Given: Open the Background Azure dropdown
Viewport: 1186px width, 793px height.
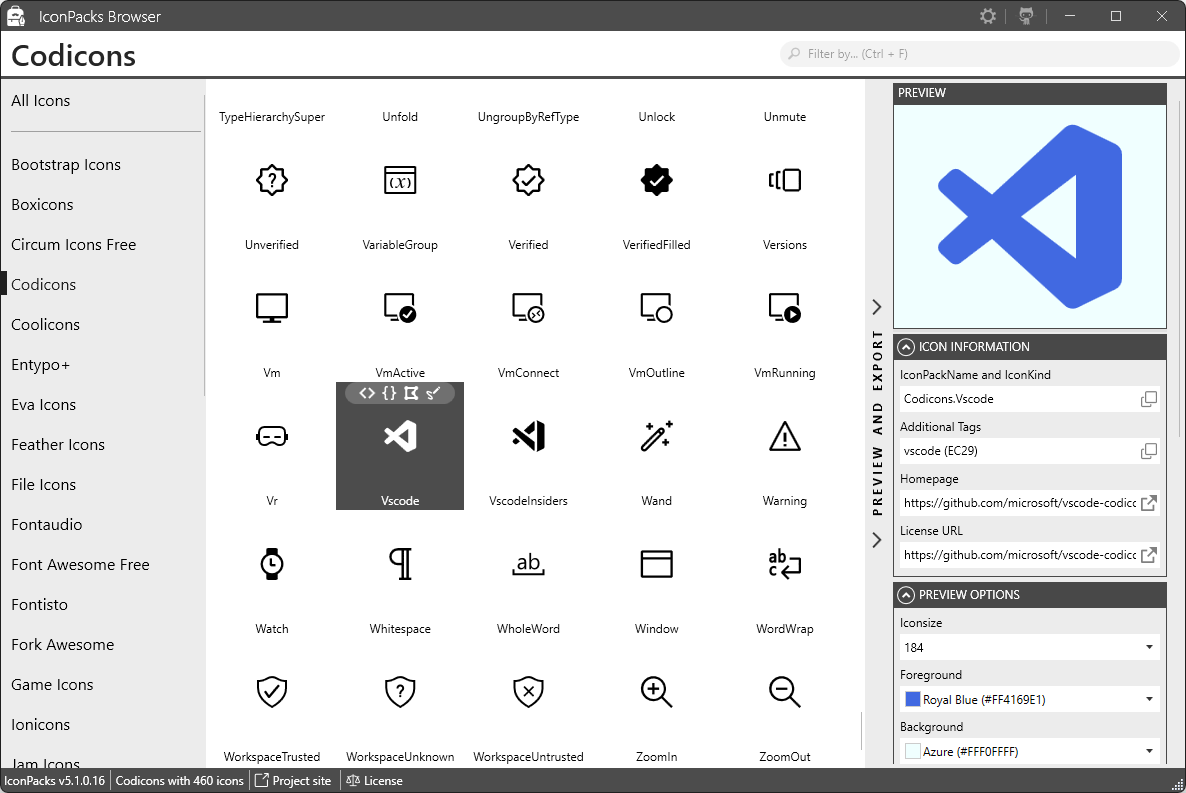Looking at the screenshot, I should tap(1029, 751).
